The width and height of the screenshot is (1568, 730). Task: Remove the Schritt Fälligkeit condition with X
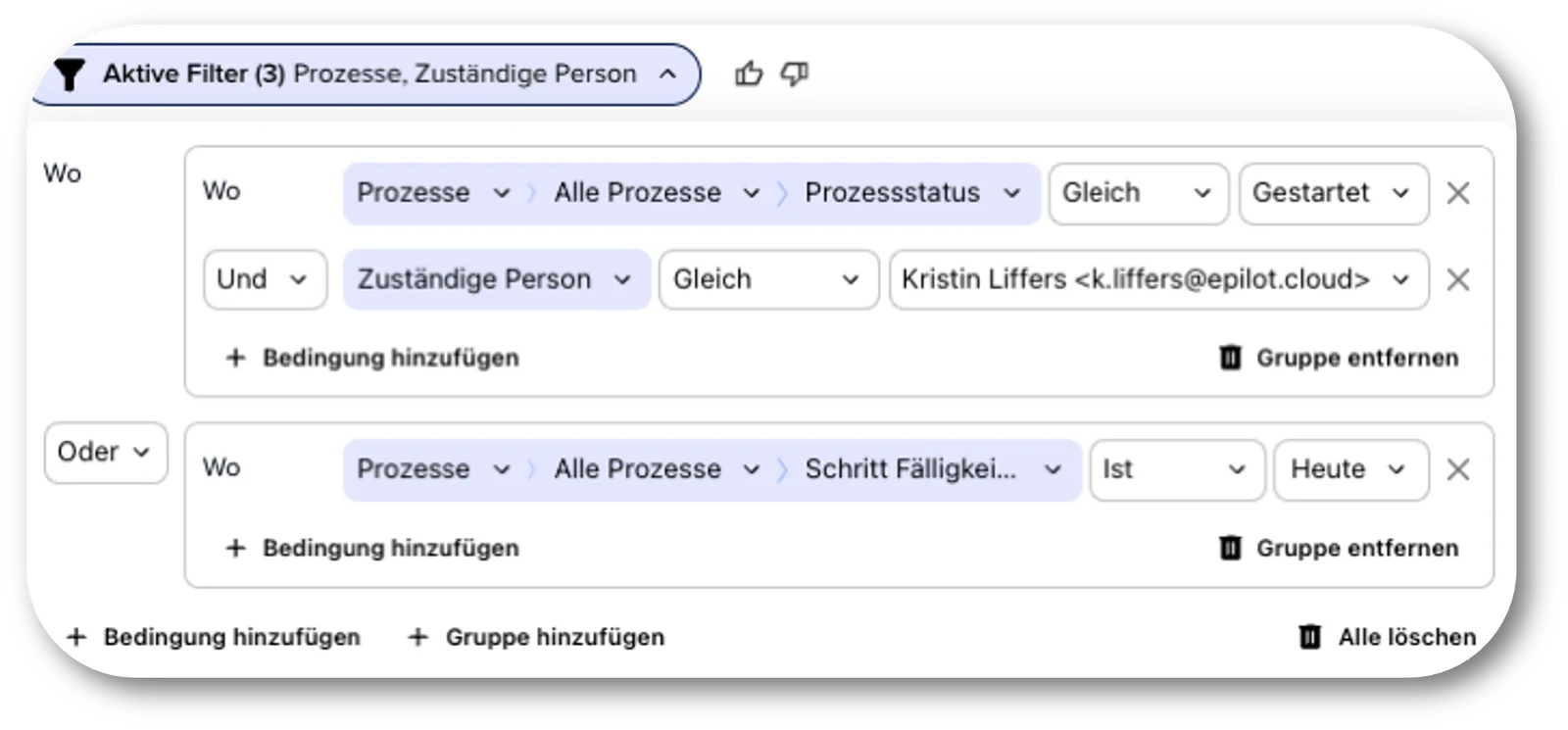[x=1458, y=469]
